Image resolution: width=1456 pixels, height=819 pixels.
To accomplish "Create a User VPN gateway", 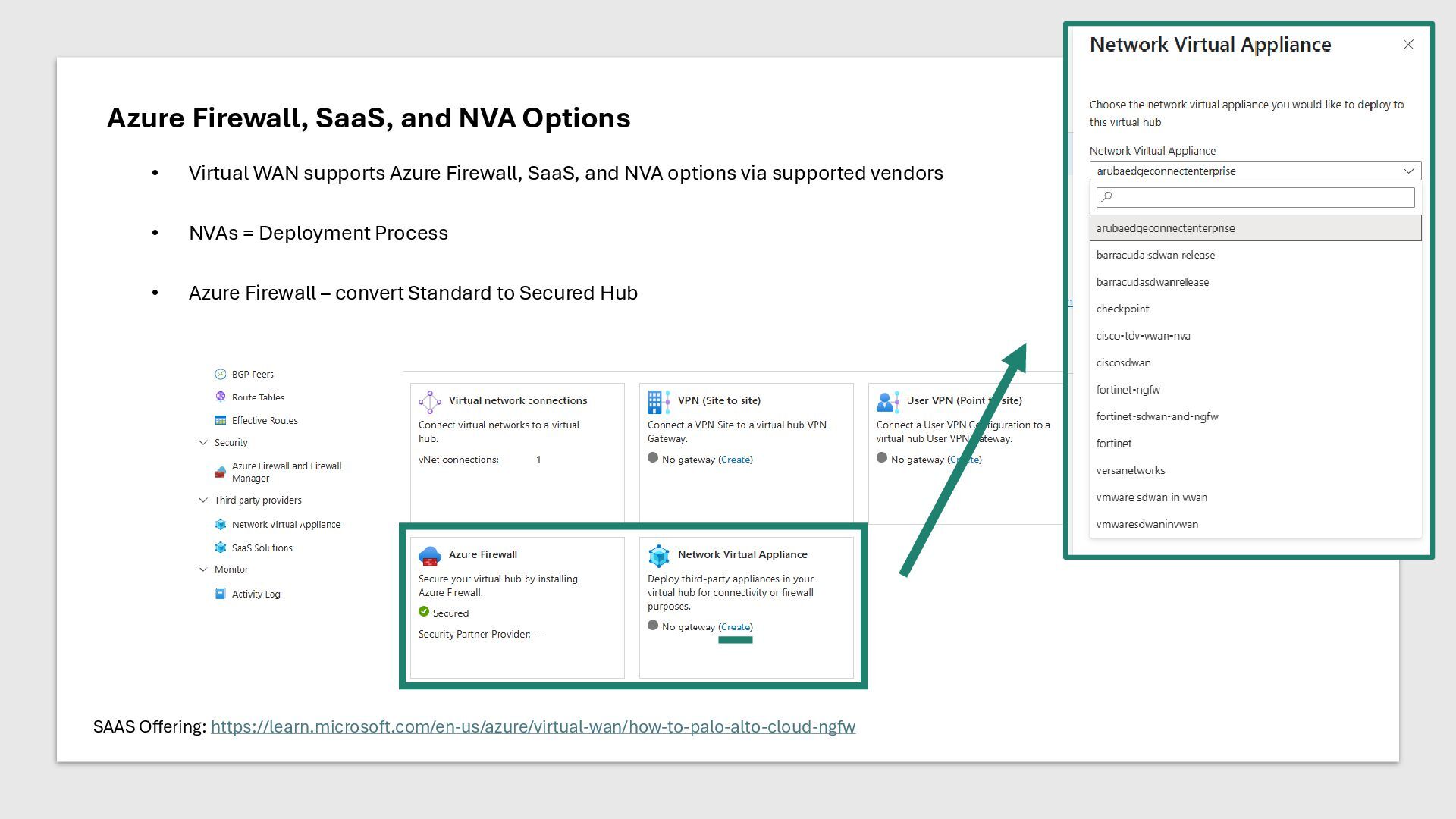I will 965,460.
